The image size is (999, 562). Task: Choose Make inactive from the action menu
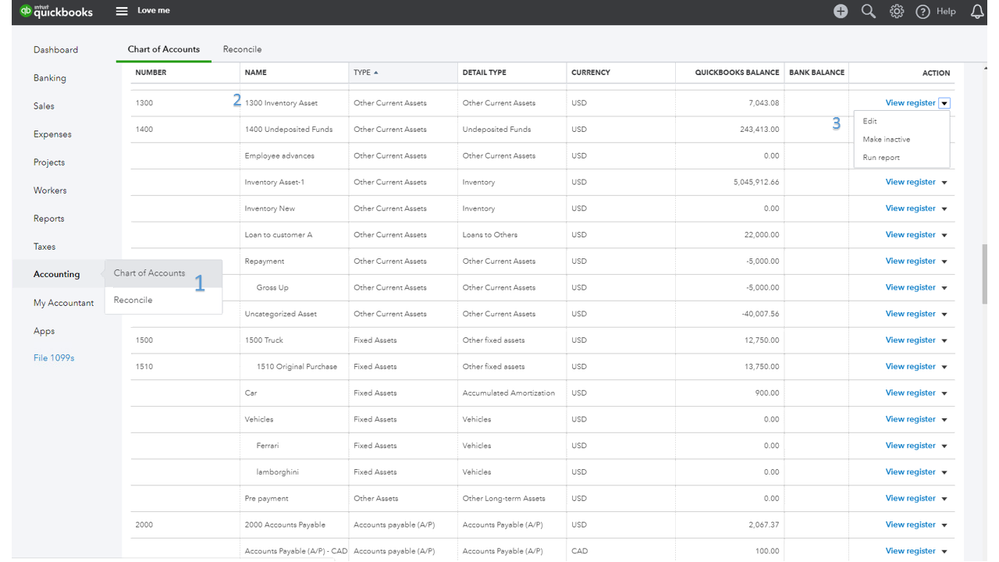click(x=886, y=139)
